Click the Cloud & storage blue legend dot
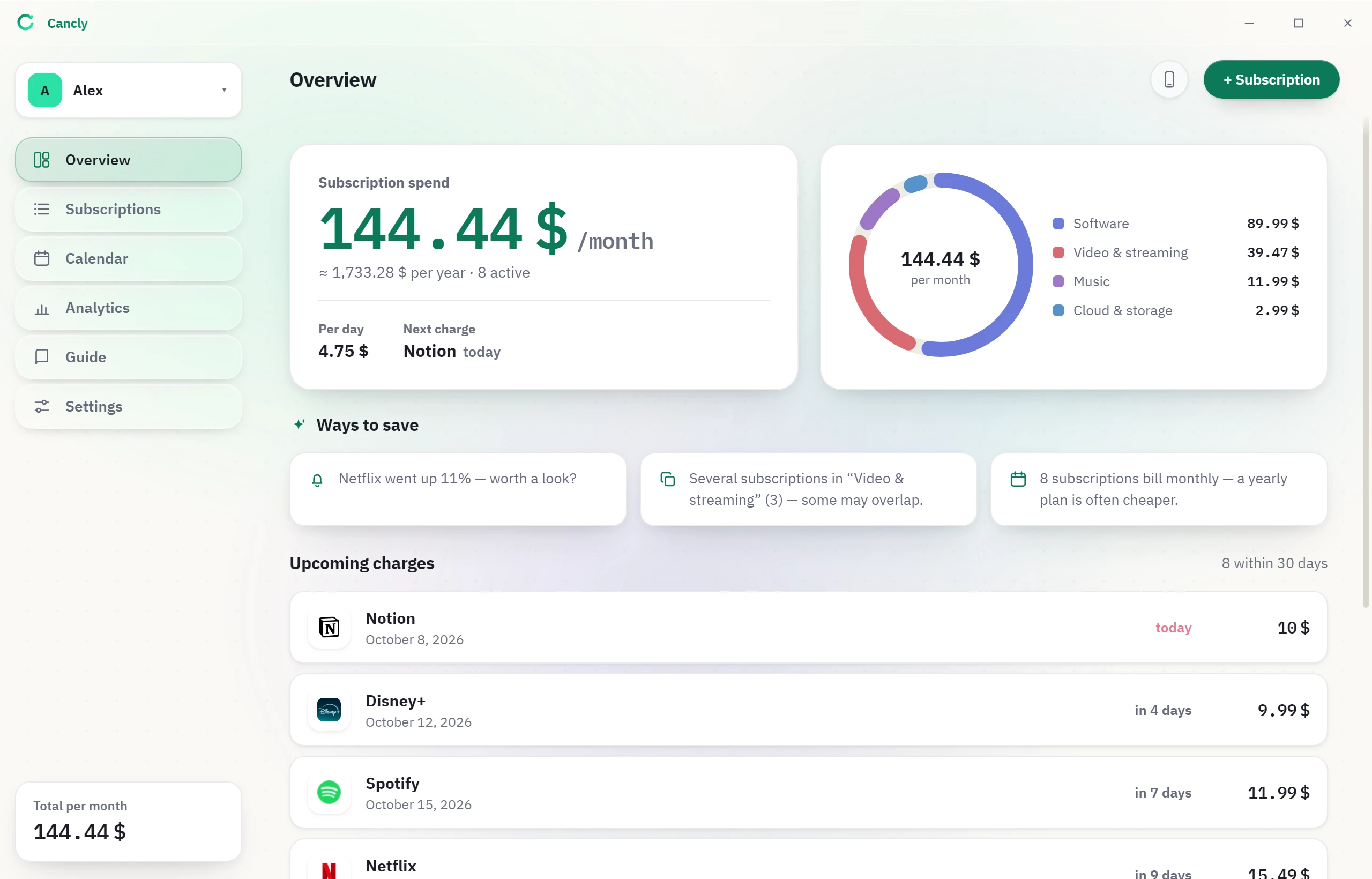 (x=1058, y=310)
